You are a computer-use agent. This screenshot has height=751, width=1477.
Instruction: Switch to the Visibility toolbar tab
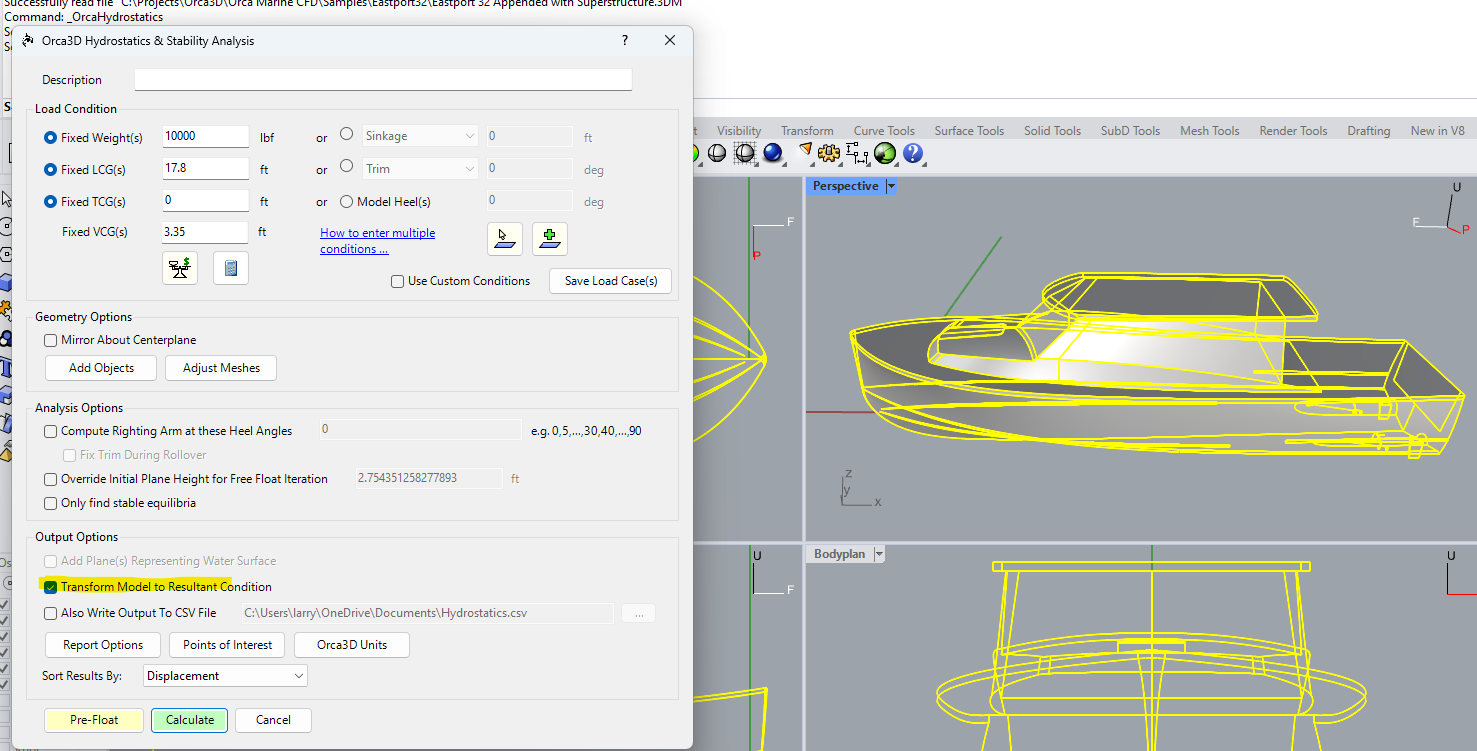click(x=739, y=131)
